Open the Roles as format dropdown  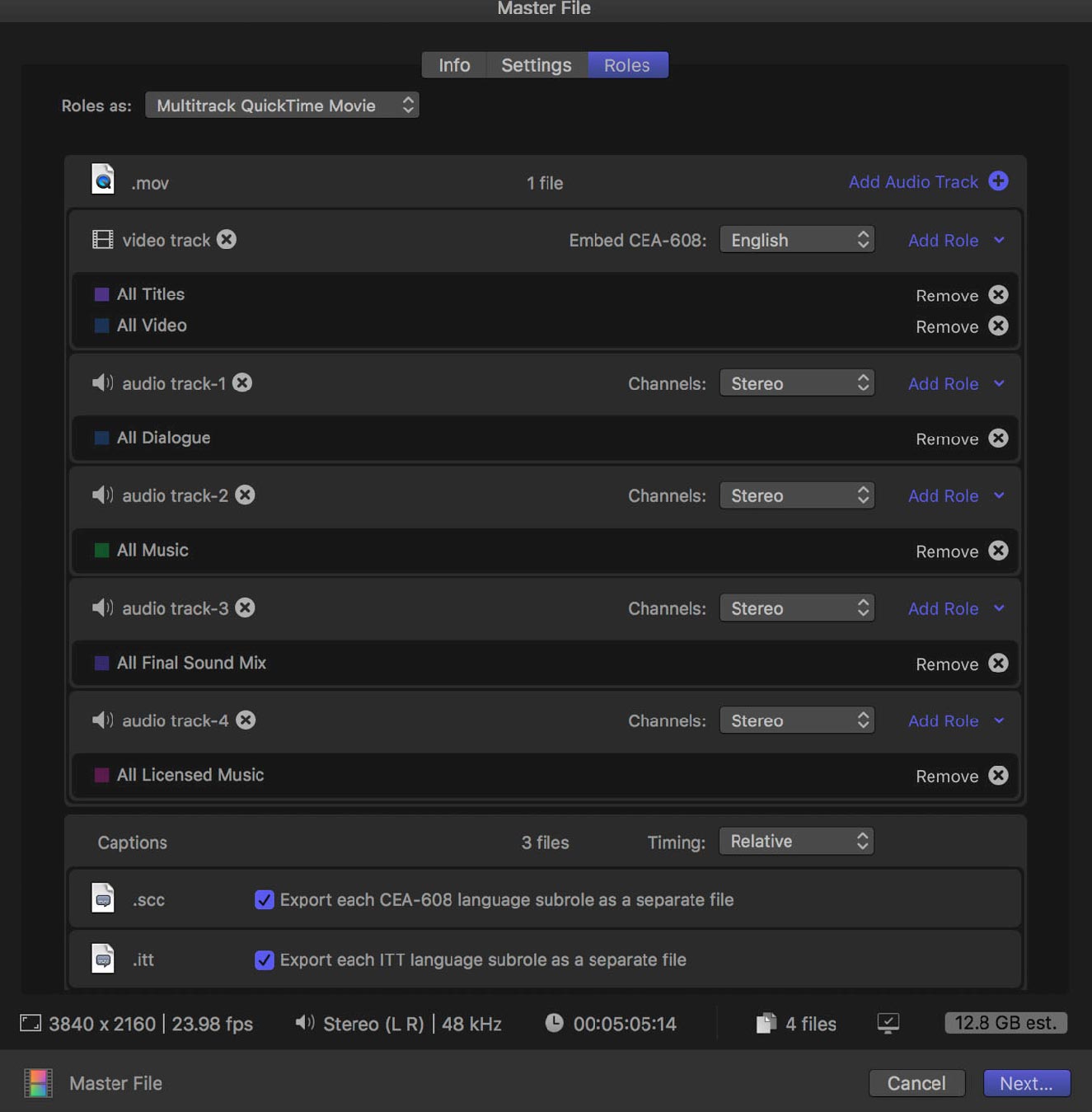pos(282,105)
